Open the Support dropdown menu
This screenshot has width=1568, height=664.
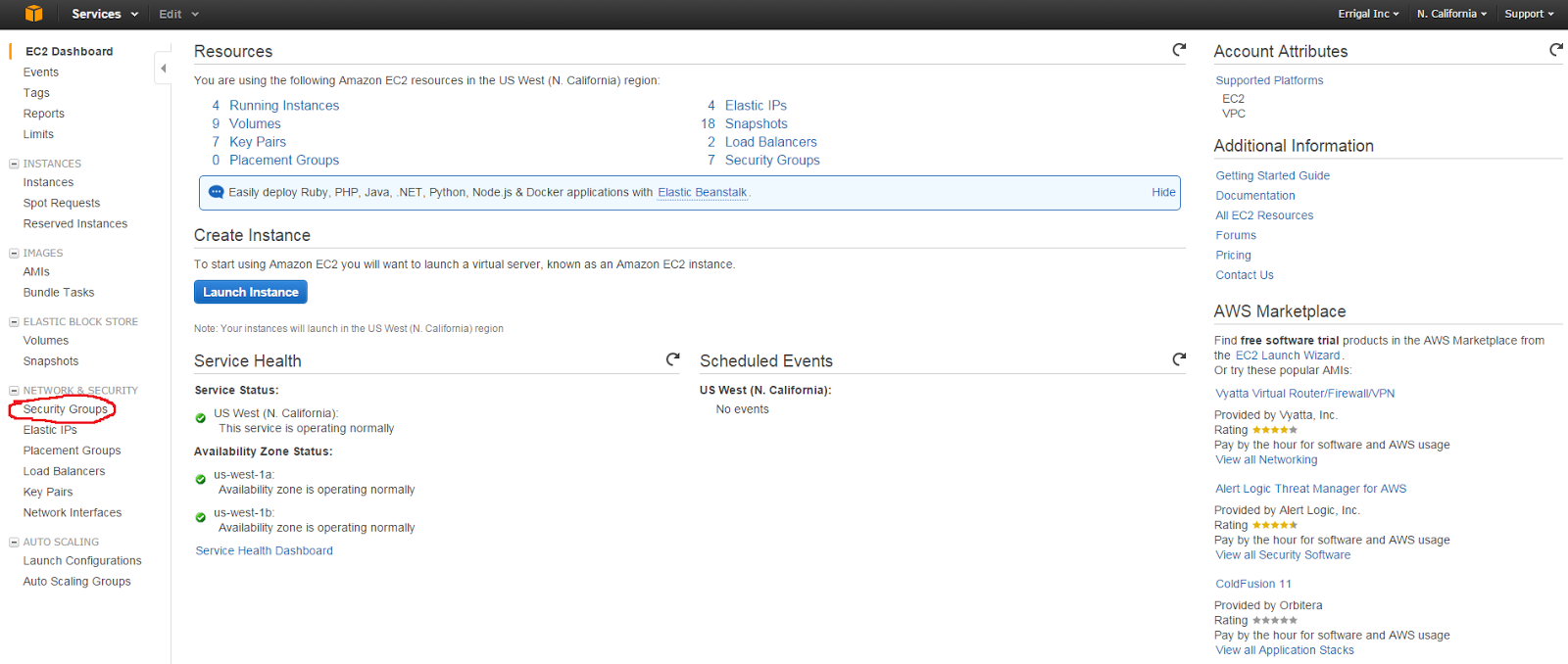1529,14
